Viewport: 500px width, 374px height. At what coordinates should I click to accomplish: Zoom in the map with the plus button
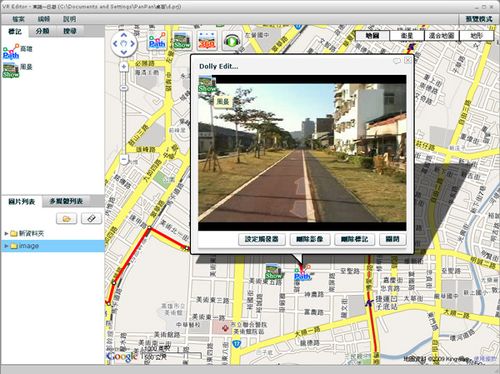coord(124,66)
